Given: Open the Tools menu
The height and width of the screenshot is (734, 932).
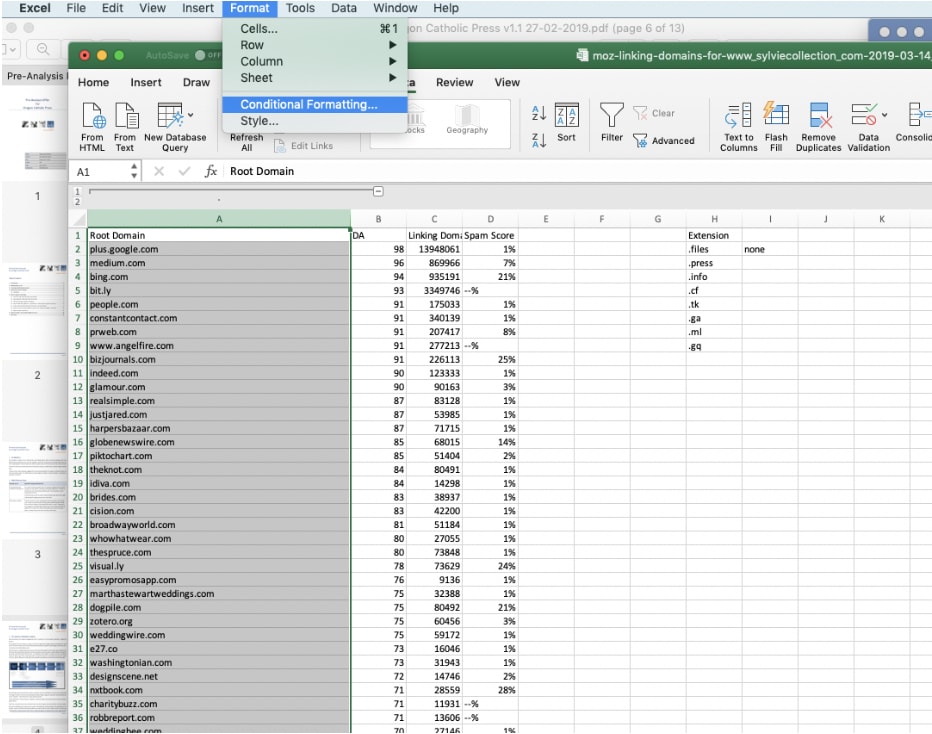Looking at the screenshot, I should click(x=300, y=8).
